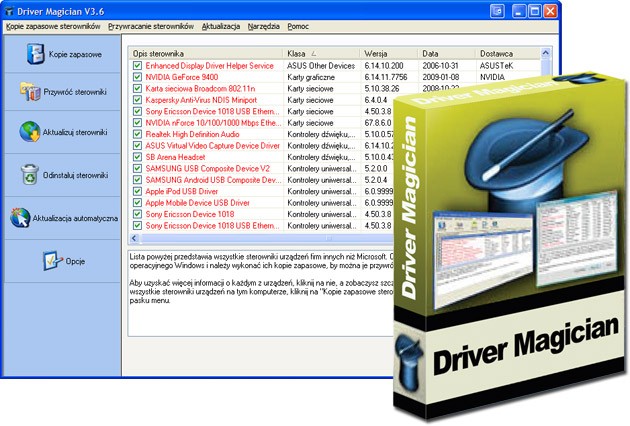Sort by the Klasa column header
Image resolution: width=630 pixels, height=426 pixels.
[x=321, y=53]
